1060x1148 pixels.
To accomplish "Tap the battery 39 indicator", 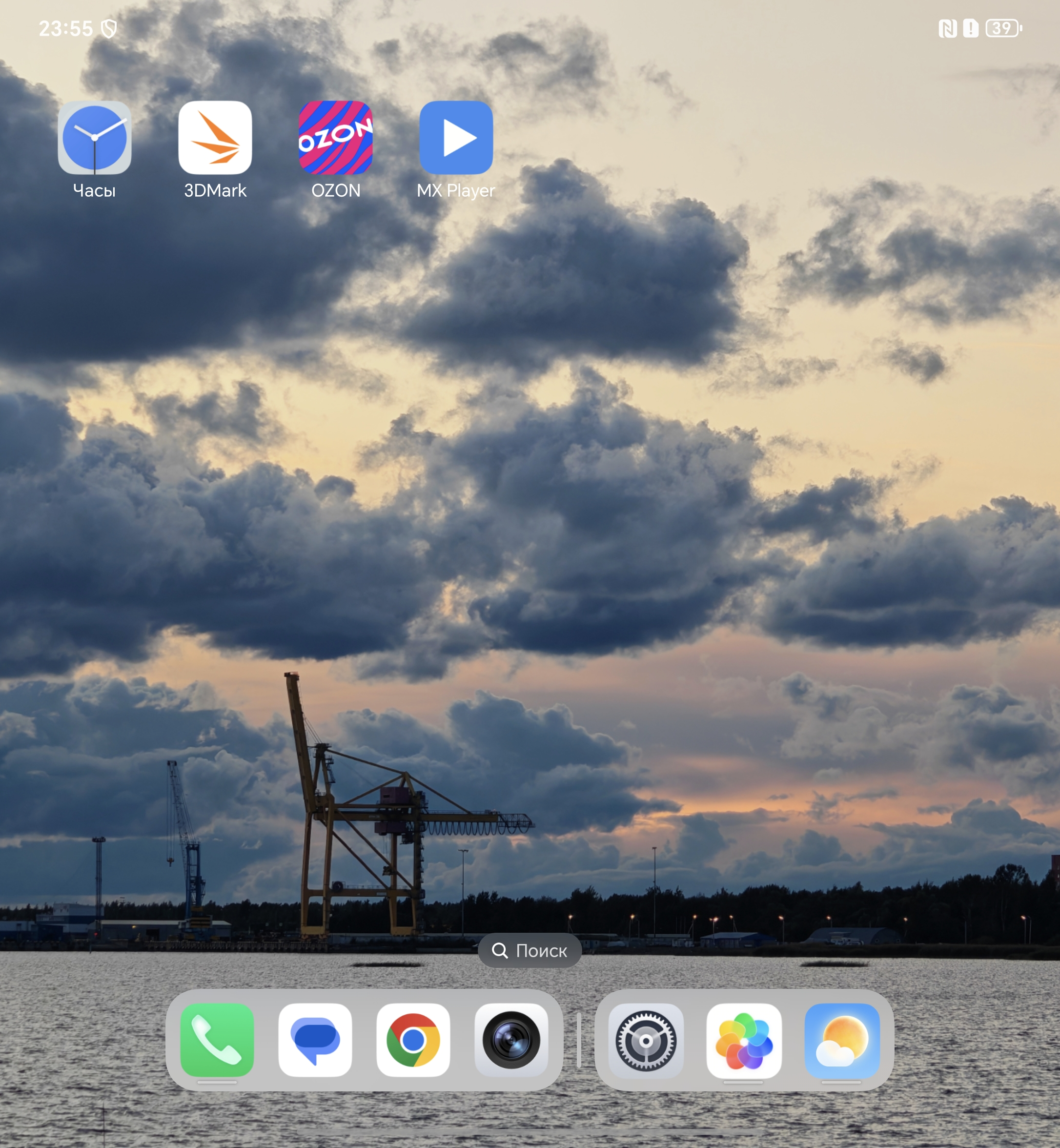I will [x=1004, y=28].
